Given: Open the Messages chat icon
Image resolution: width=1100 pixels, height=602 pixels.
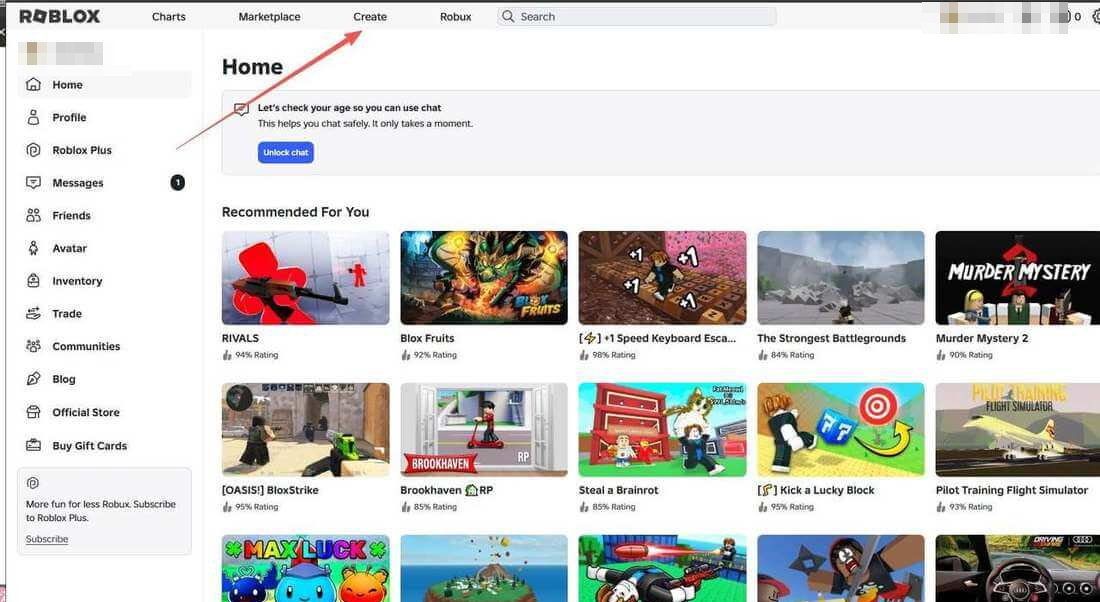Looking at the screenshot, I should point(33,182).
